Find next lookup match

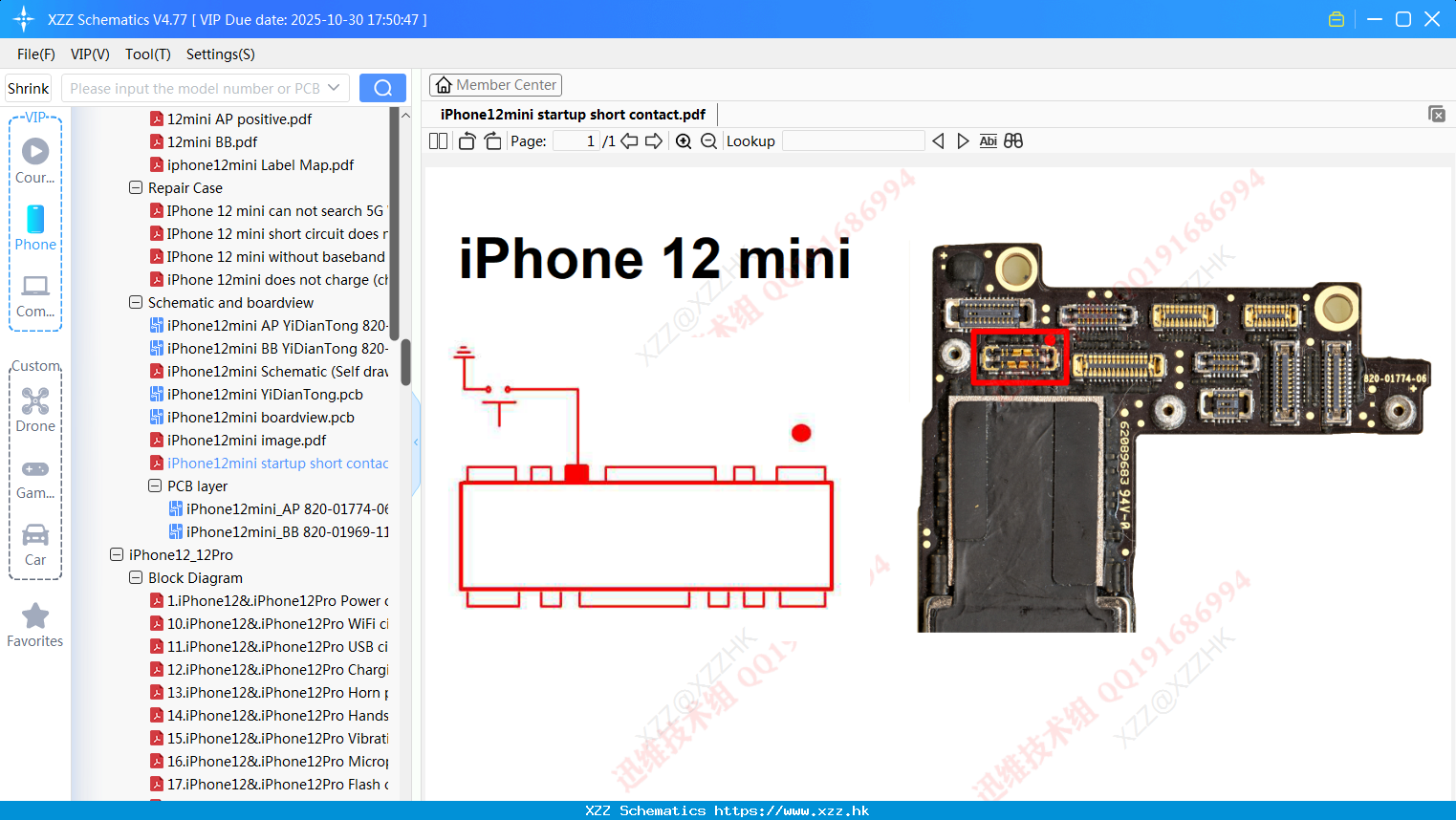coord(963,141)
